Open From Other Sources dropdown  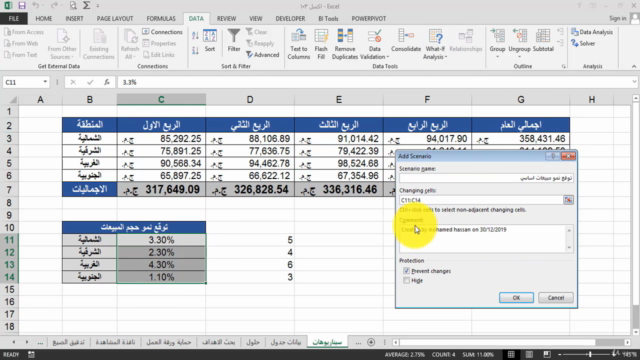pos(62,53)
